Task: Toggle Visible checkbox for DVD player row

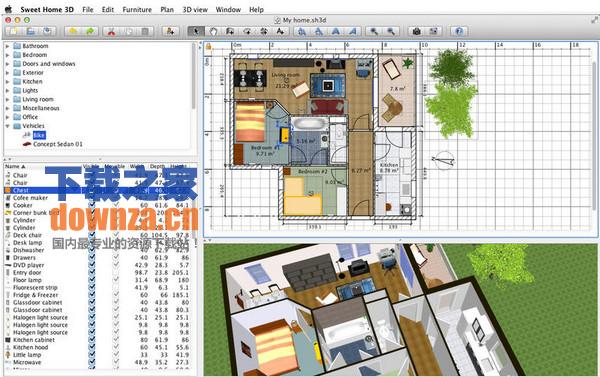Action: click(x=92, y=265)
